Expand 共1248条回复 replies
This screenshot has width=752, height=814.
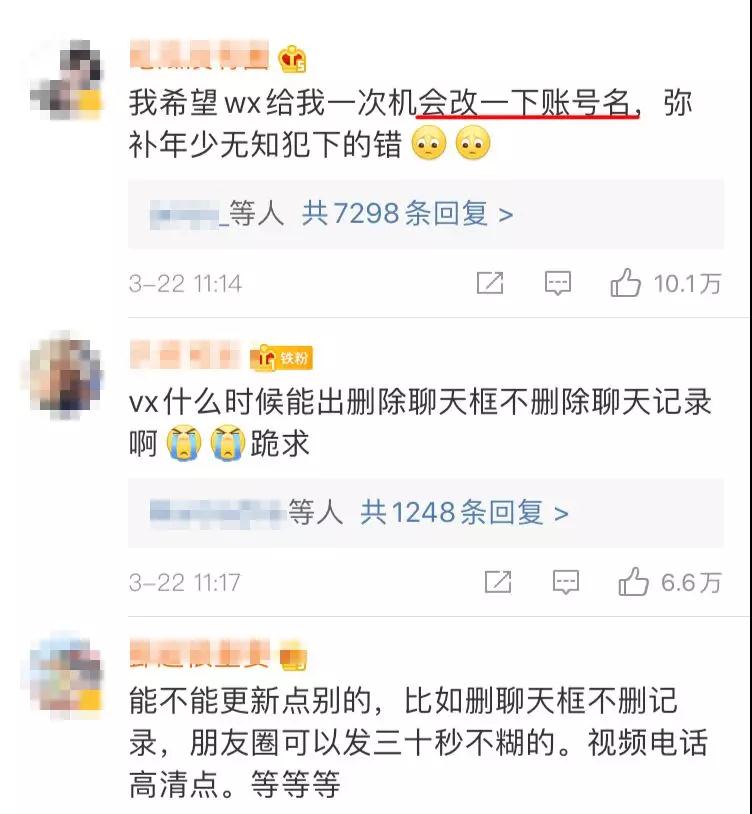[464, 512]
